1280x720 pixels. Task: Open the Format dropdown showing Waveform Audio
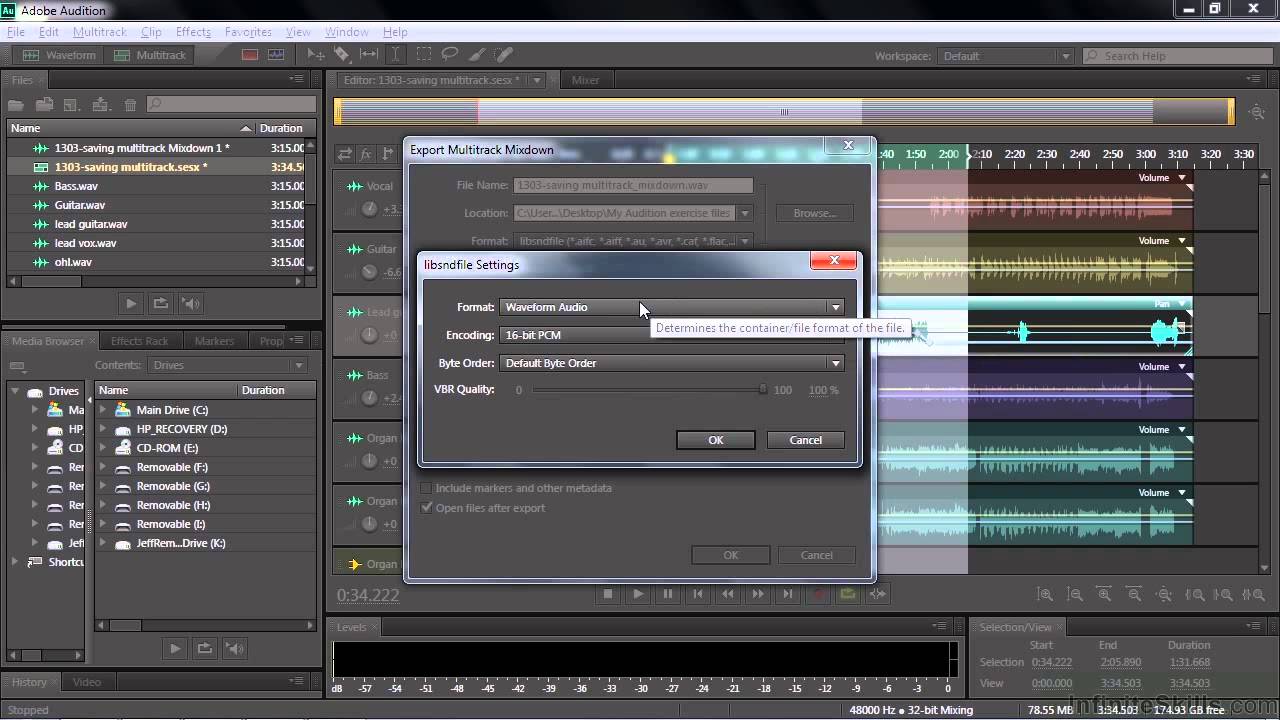[672, 307]
